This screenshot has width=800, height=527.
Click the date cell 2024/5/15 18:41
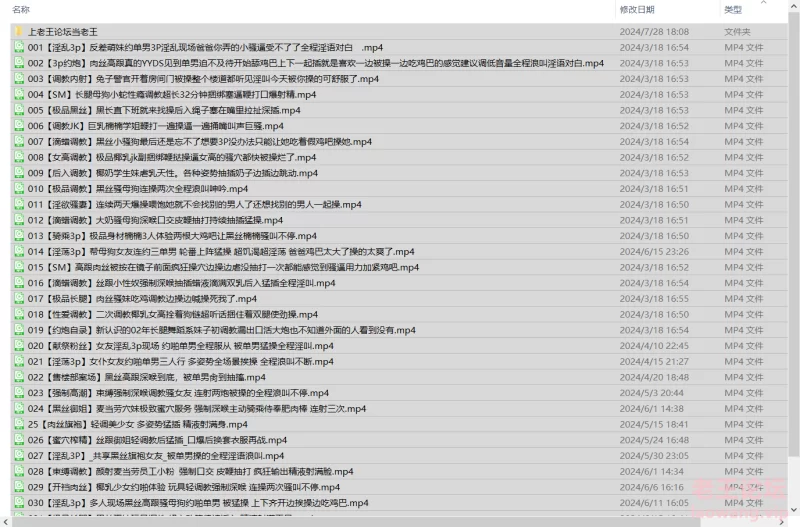tap(654, 424)
